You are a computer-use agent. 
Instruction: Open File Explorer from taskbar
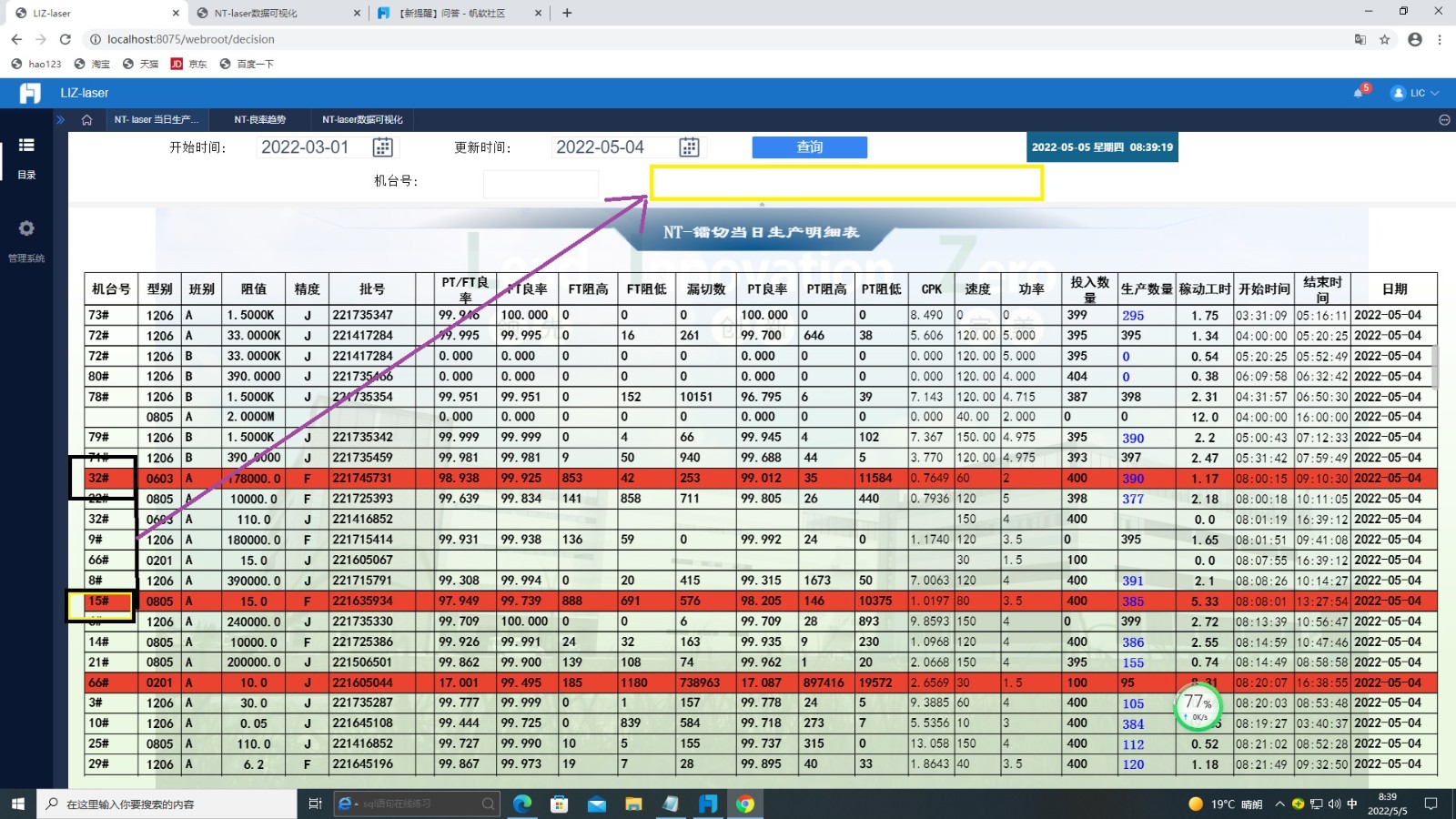(634, 804)
